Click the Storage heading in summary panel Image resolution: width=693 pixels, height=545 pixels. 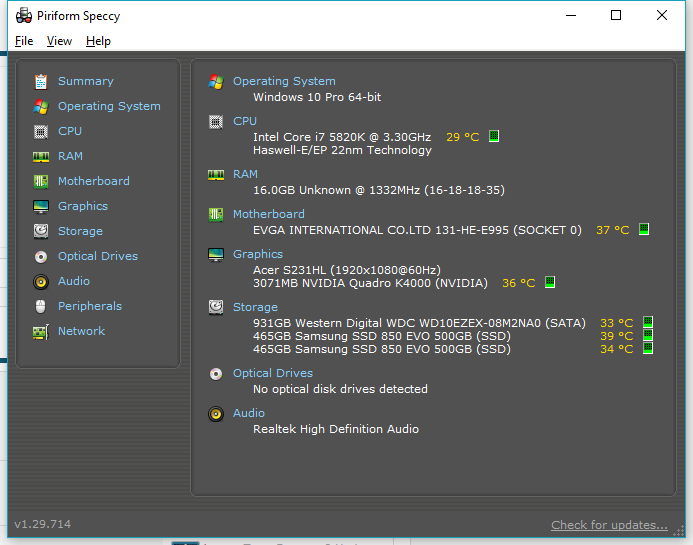pyautogui.click(x=255, y=307)
